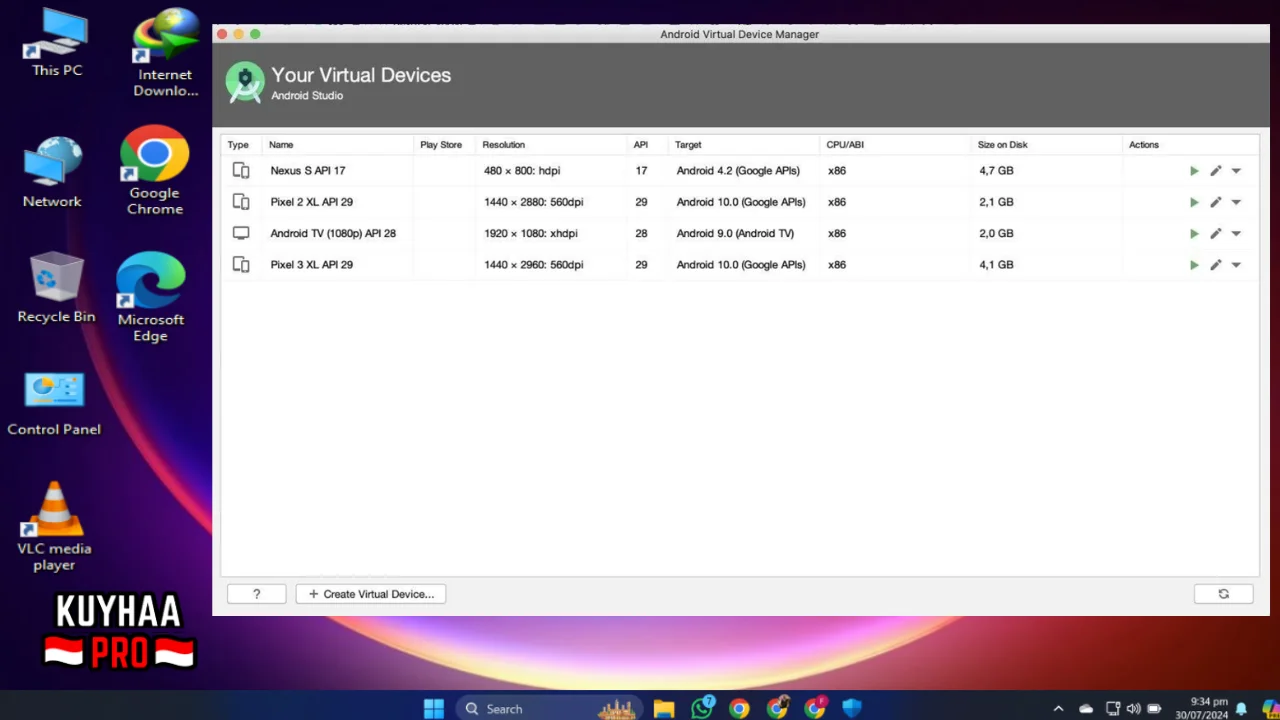Open Windows Security shield in taskbar

click(x=852, y=708)
